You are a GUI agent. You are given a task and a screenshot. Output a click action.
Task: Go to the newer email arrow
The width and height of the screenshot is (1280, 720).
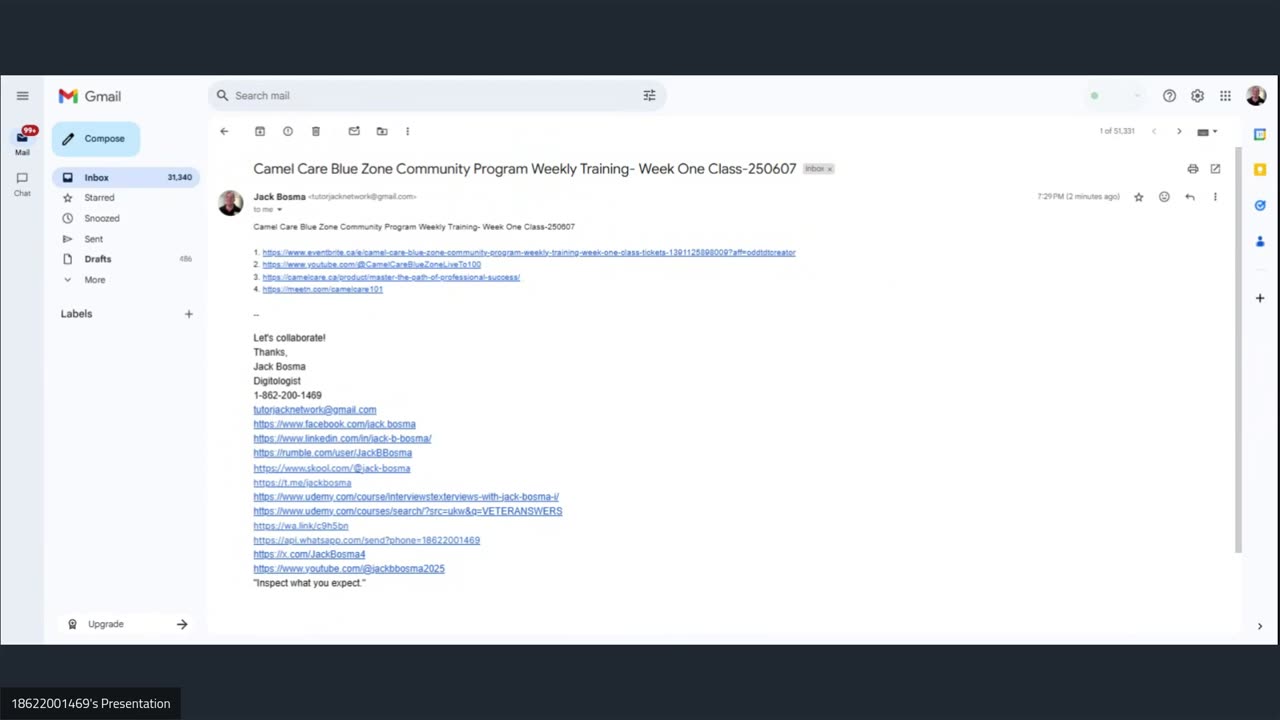(1154, 131)
